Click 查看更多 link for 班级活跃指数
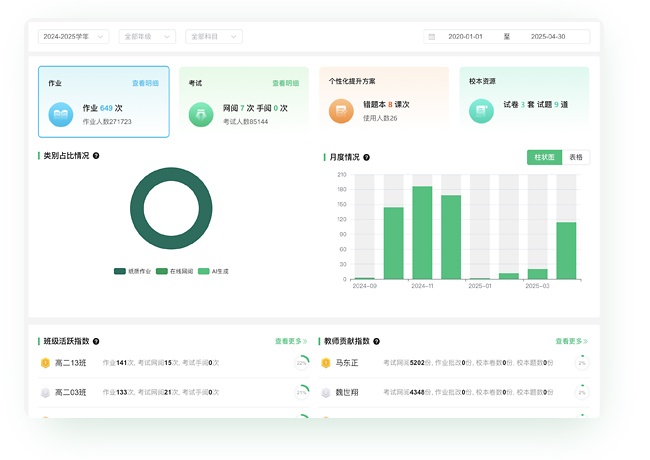The height and width of the screenshot is (460, 650). [291, 341]
